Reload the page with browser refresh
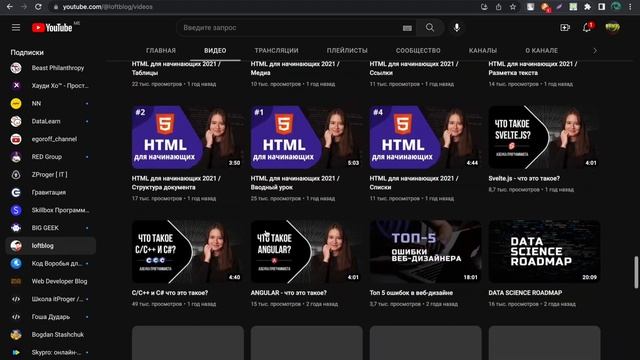This screenshot has width=640, height=360. click(38, 7)
